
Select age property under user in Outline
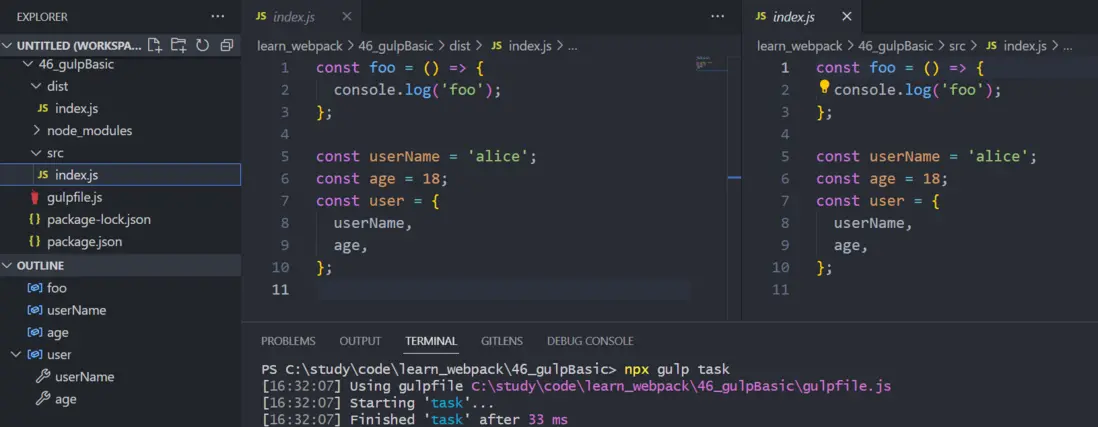pos(66,399)
